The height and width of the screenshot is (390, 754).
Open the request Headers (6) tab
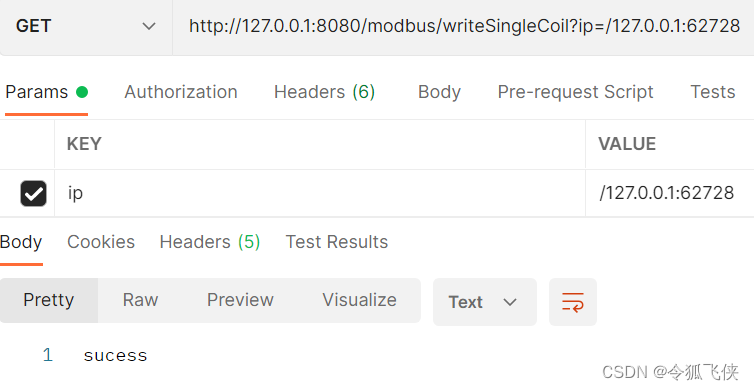coord(325,92)
